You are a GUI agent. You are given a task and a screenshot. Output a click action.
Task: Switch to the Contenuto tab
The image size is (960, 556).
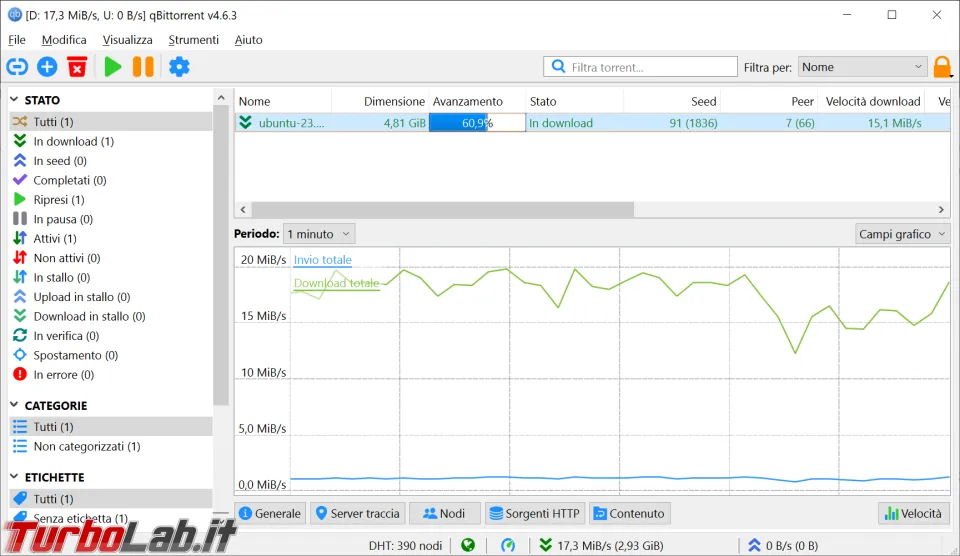(629, 513)
